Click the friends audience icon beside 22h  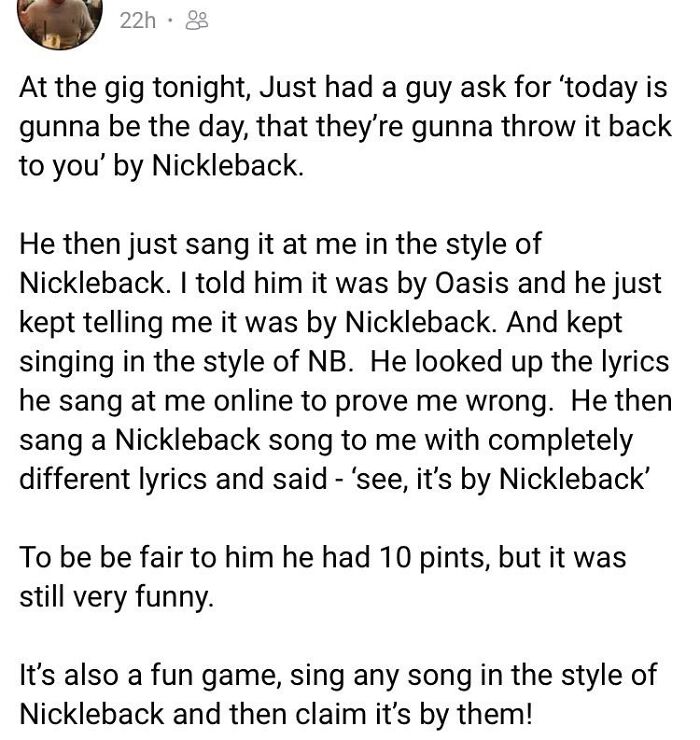(197, 20)
